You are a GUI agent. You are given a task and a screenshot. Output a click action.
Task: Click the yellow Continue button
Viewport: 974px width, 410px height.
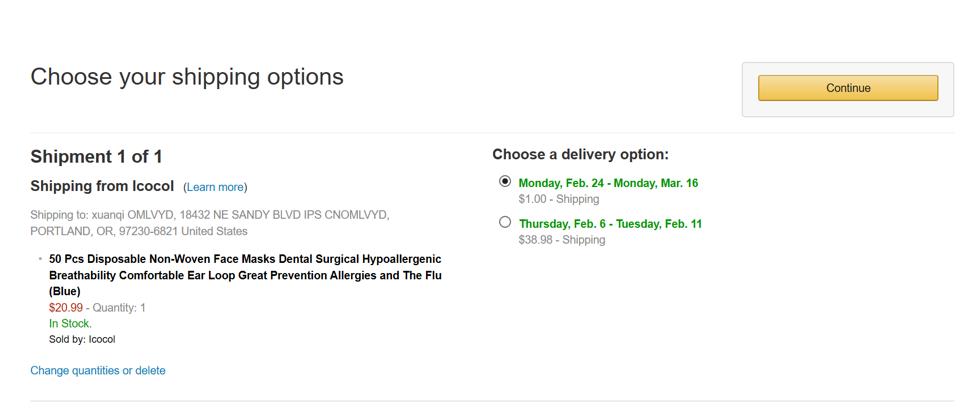(847, 88)
